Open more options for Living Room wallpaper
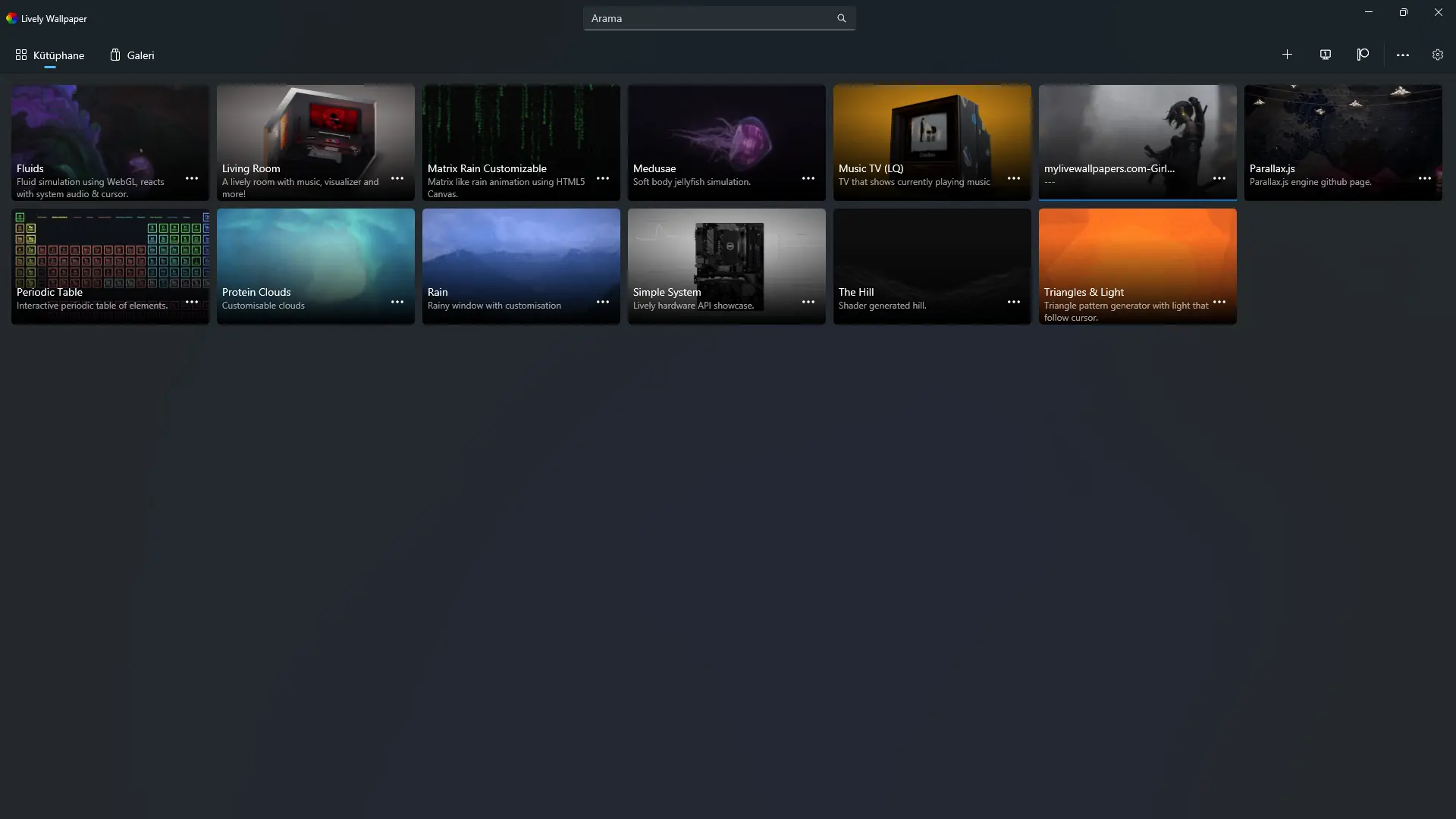The width and height of the screenshot is (1456, 819). point(397,178)
